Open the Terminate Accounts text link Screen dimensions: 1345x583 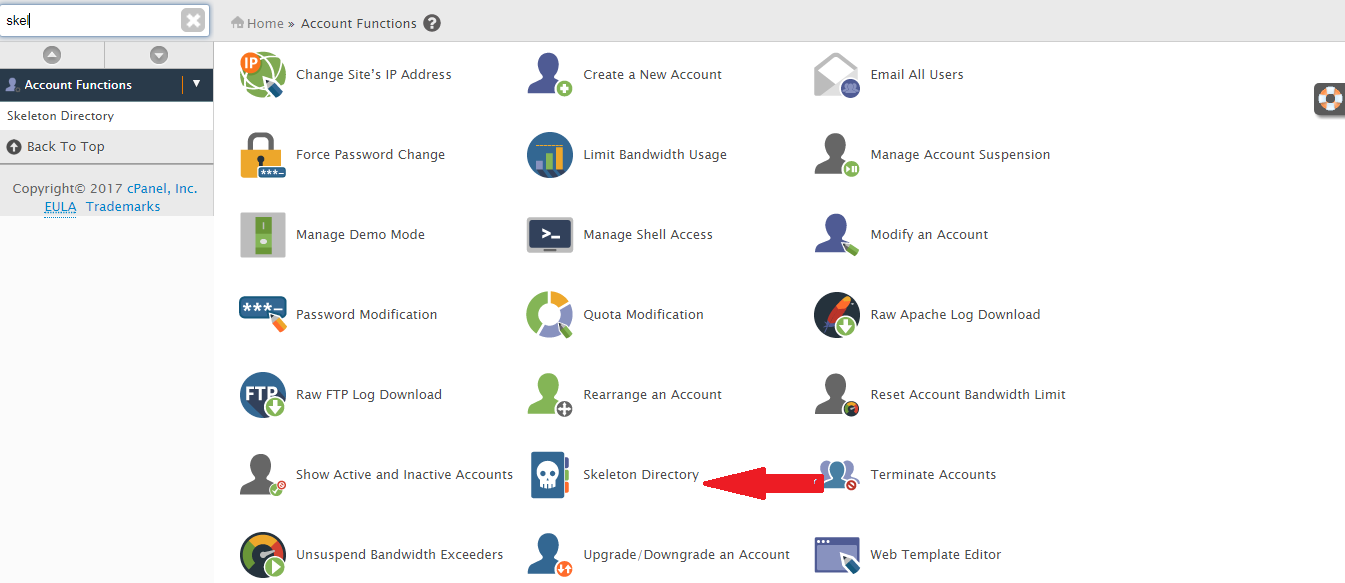point(933,475)
